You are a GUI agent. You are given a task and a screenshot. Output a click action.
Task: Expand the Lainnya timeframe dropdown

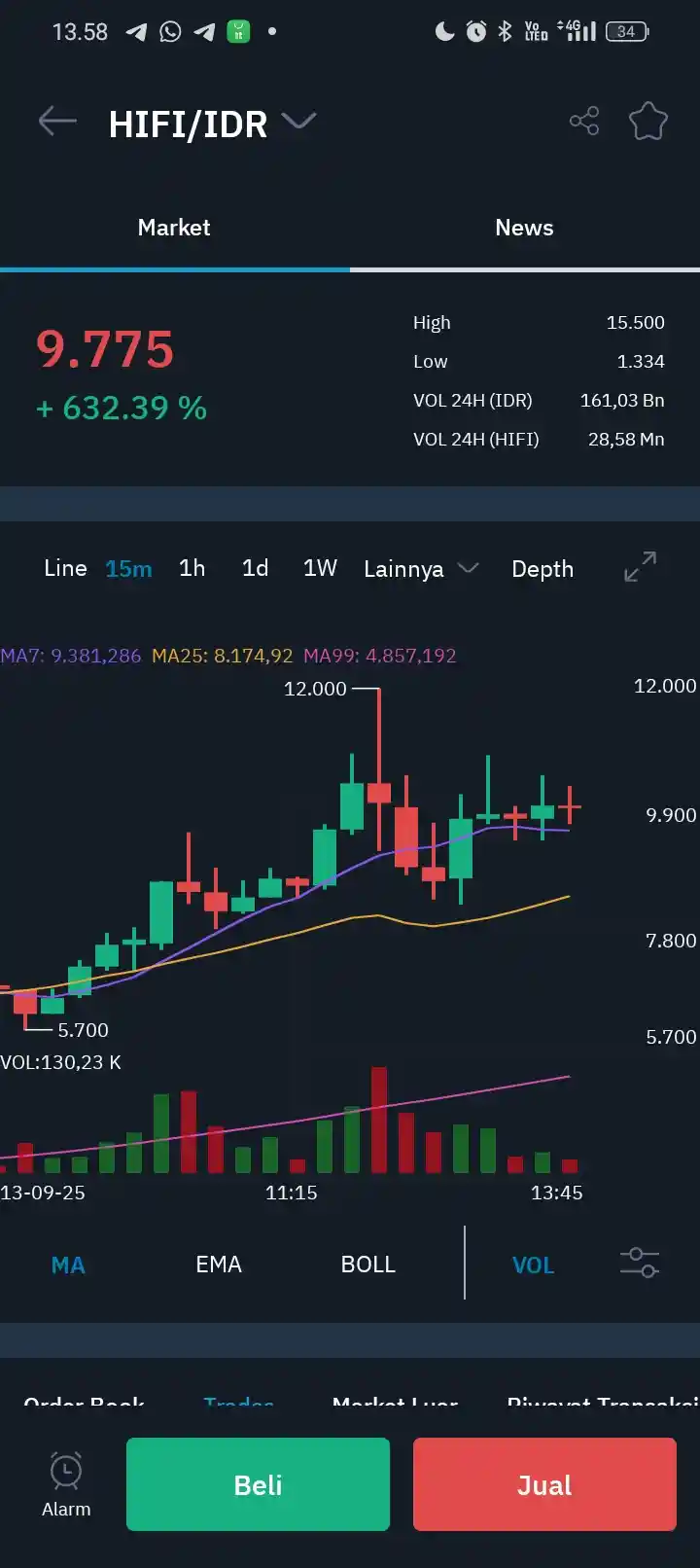coord(420,569)
